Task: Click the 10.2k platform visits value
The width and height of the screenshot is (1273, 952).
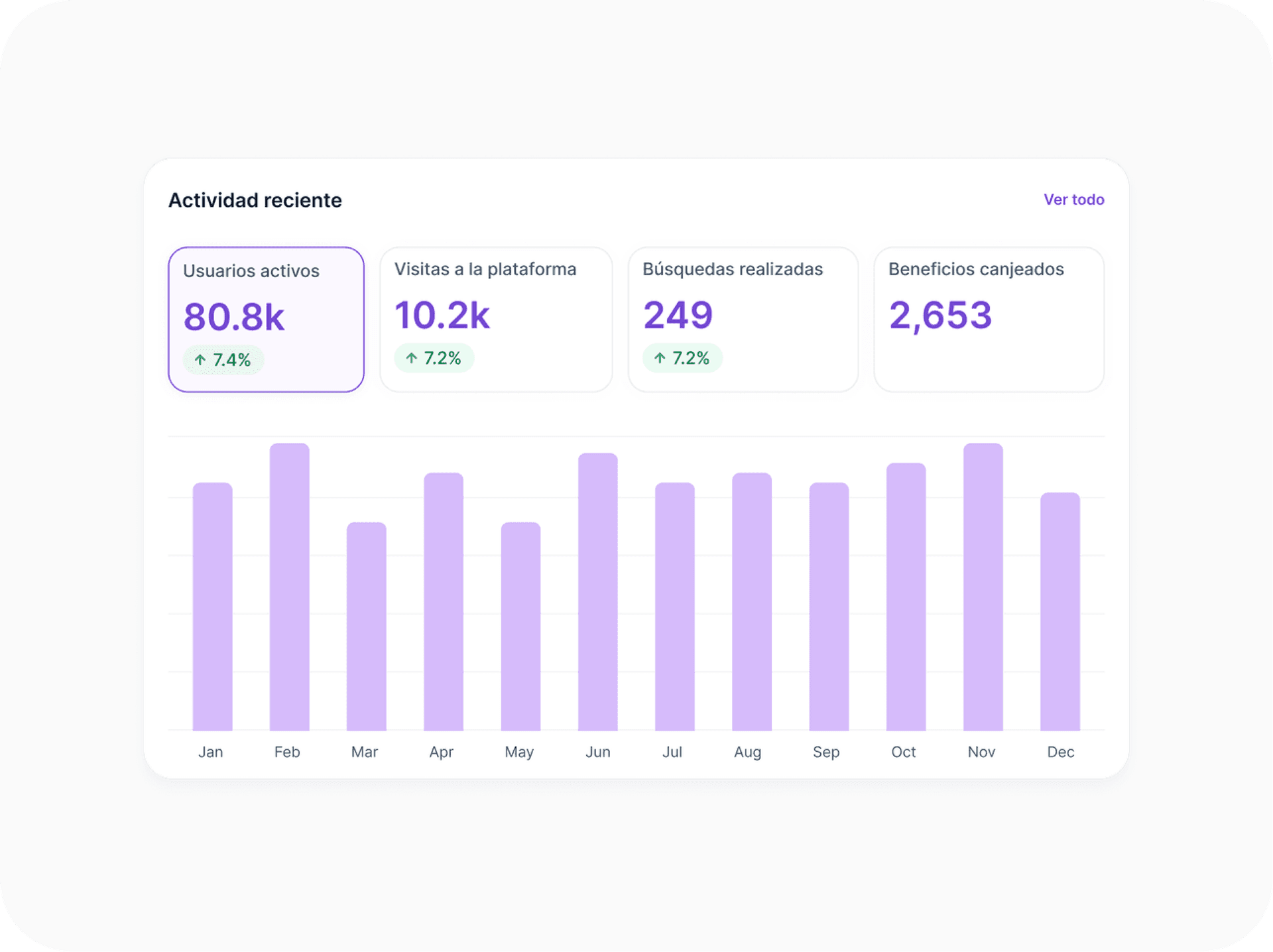Action: point(442,316)
